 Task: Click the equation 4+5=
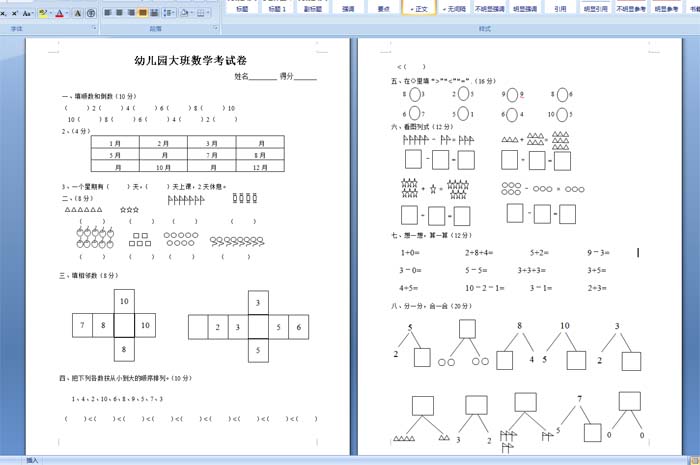[409, 288]
